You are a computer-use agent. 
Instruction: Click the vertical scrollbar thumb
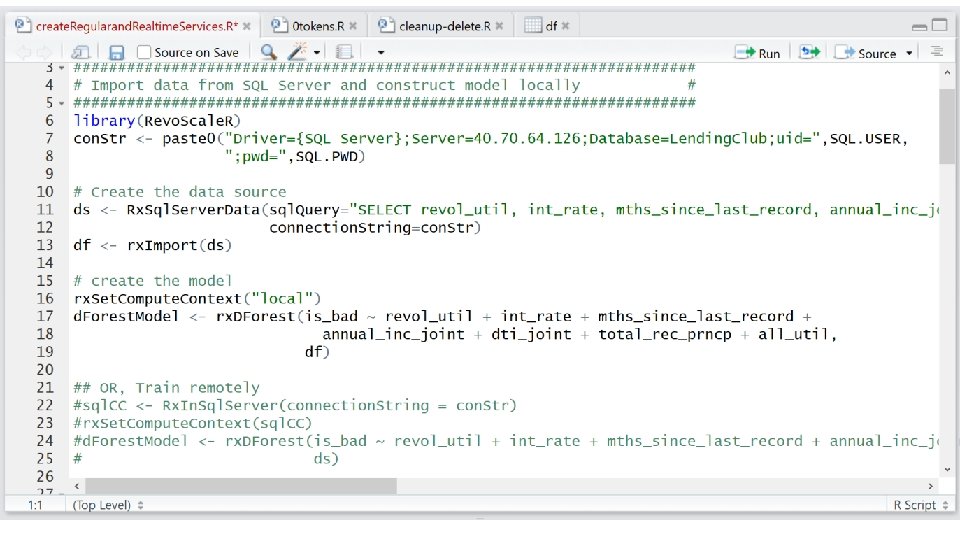947,126
